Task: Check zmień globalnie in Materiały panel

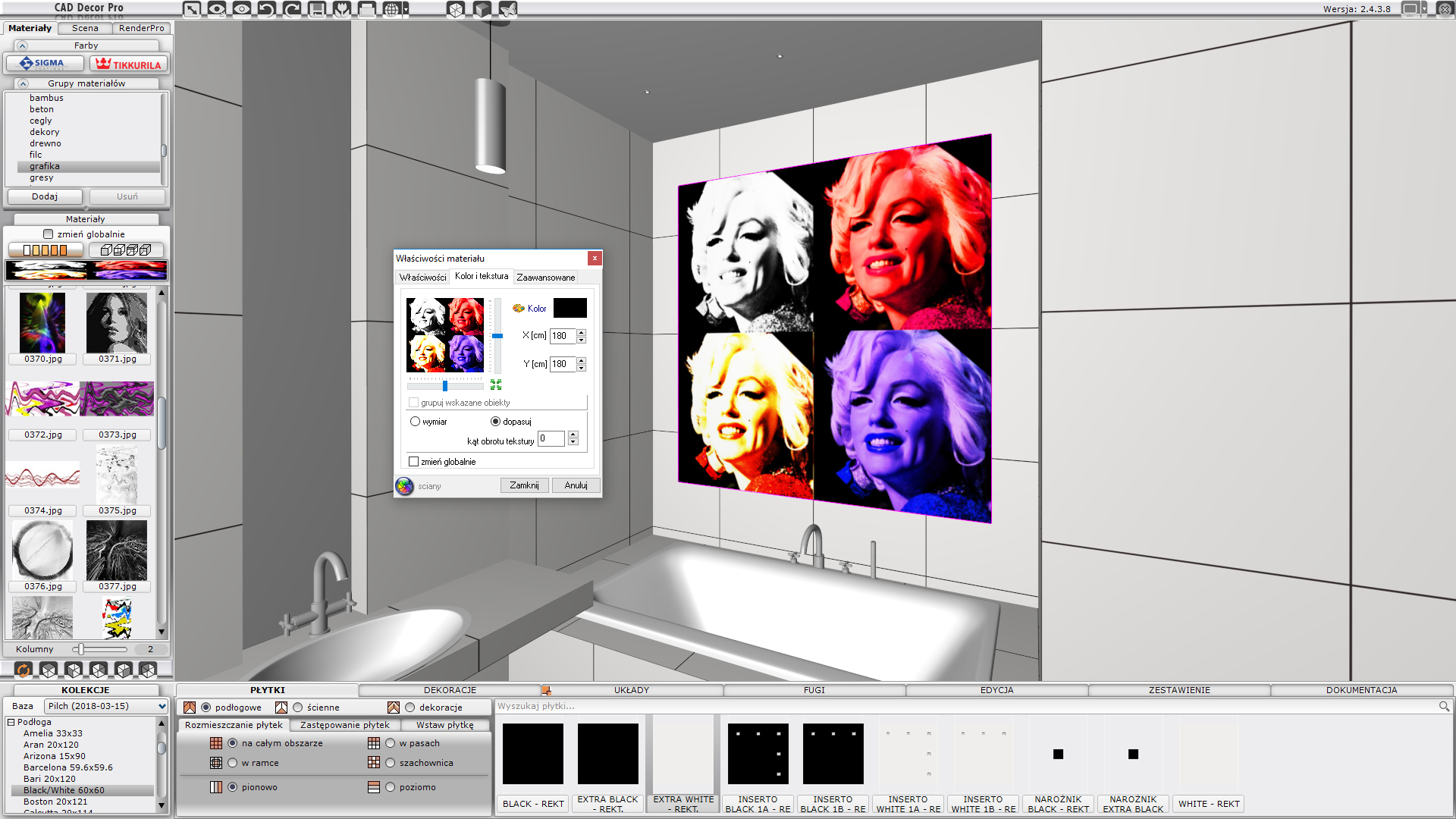Action: pyautogui.click(x=49, y=234)
